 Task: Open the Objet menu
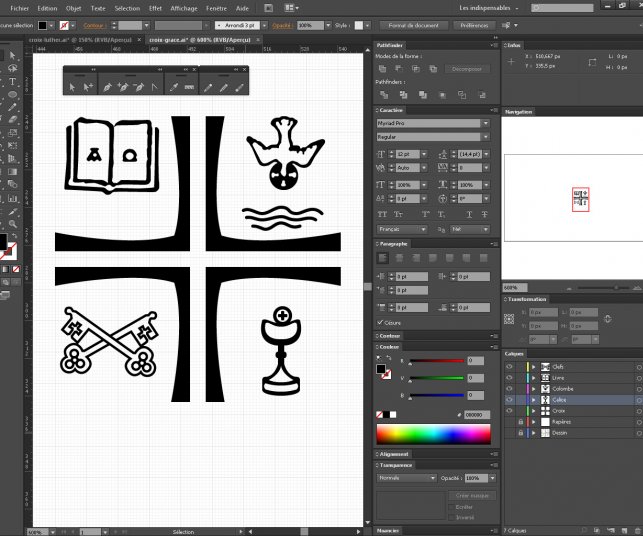pos(73,8)
